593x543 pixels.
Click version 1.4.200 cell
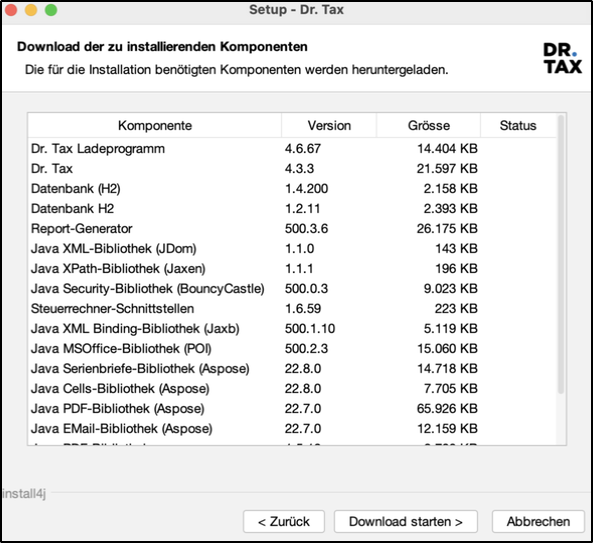click(x=306, y=189)
